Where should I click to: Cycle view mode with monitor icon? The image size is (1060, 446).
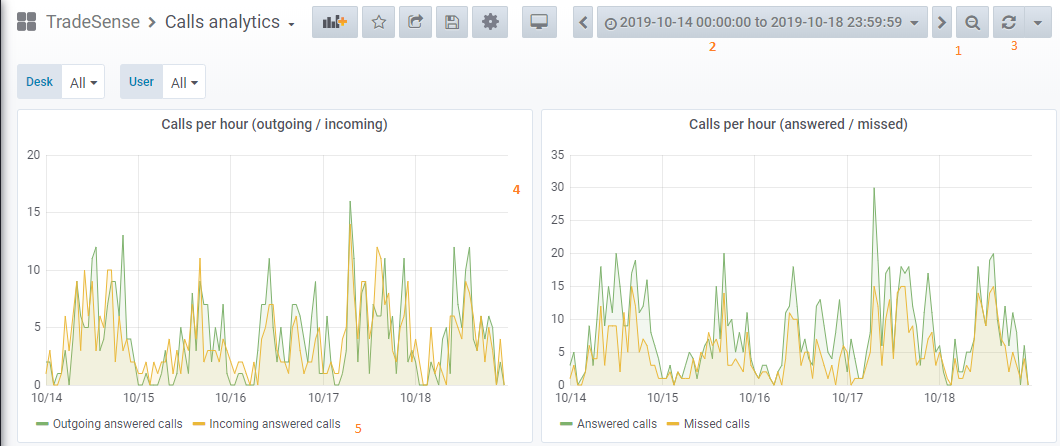click(x=539, y=22)
